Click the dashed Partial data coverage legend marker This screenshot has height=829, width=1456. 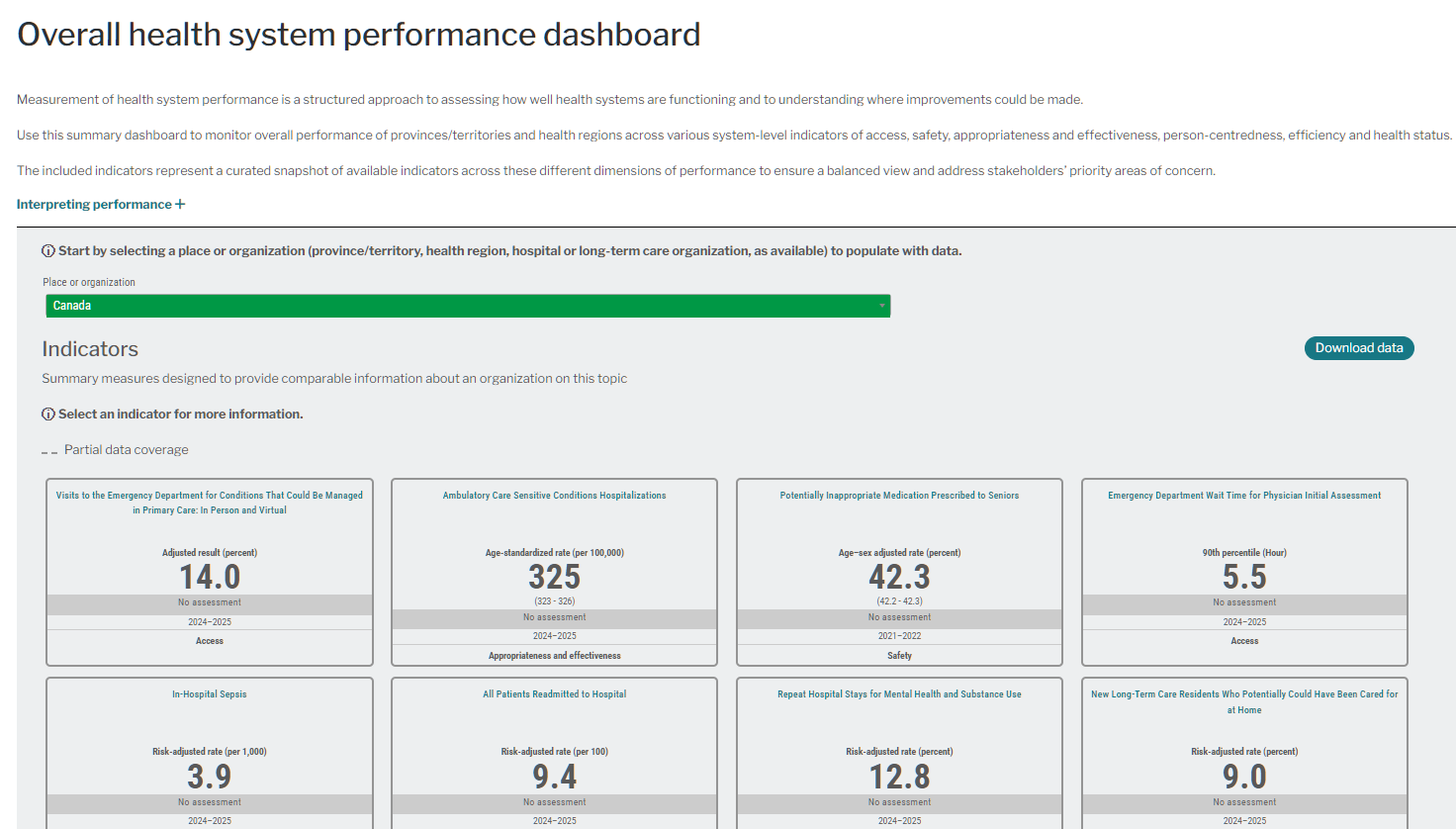tap(49, 451)
